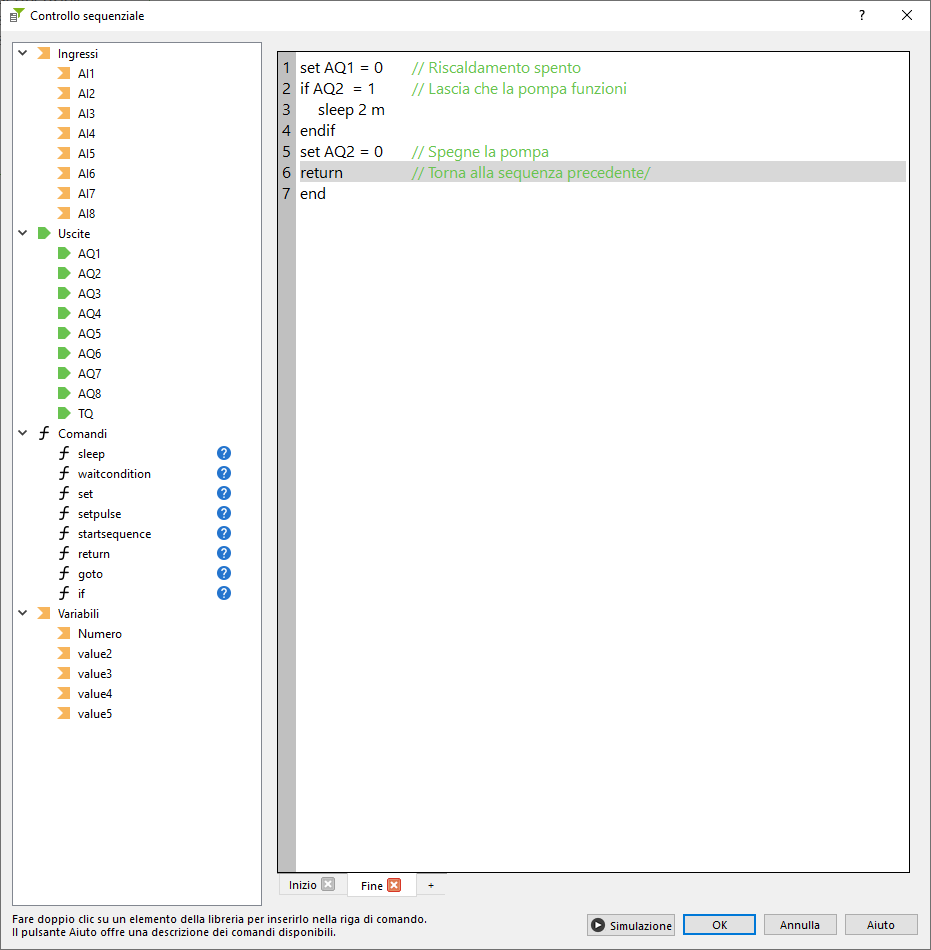
Task: Close the Fine tab with its red X
Action: point(394,885)
